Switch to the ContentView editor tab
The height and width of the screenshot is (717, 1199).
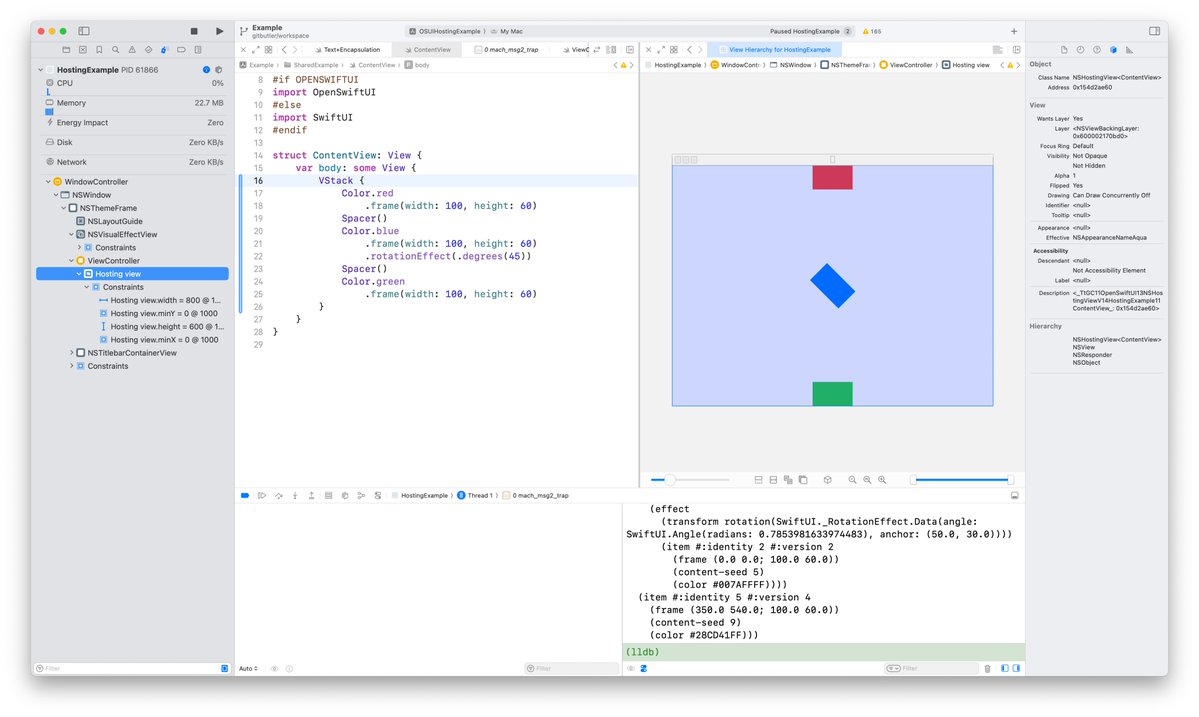click(x=428, y=50)
